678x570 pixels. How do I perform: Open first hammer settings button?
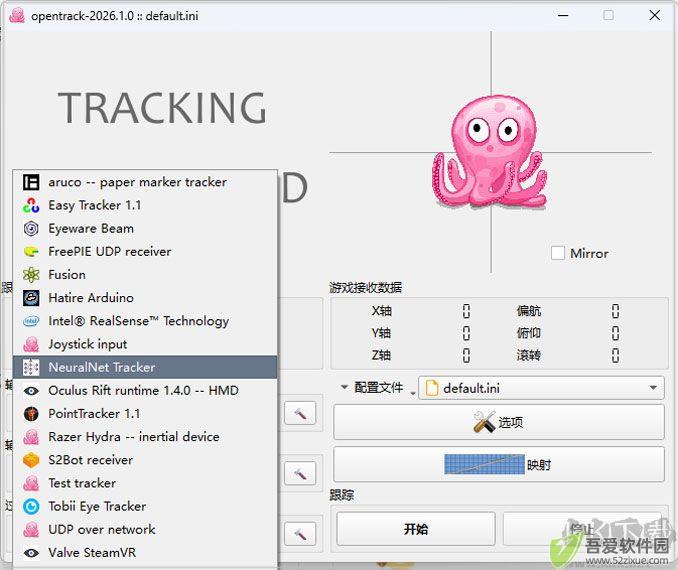tap(300, 413)
